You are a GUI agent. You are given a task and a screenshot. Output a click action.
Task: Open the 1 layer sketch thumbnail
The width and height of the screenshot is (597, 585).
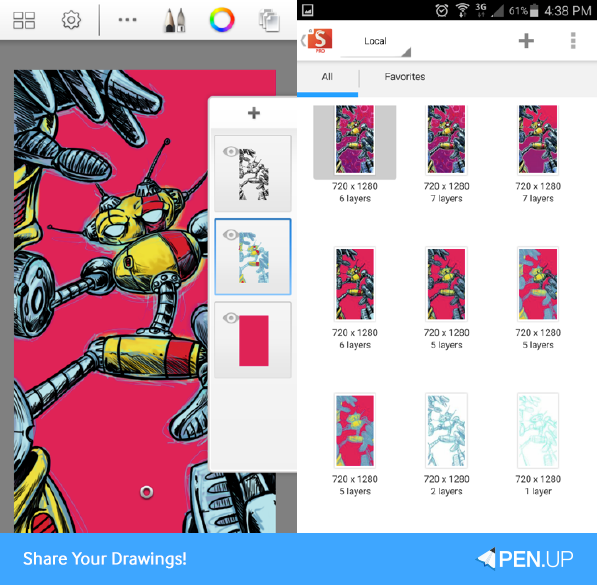click(x=538, y=430)
